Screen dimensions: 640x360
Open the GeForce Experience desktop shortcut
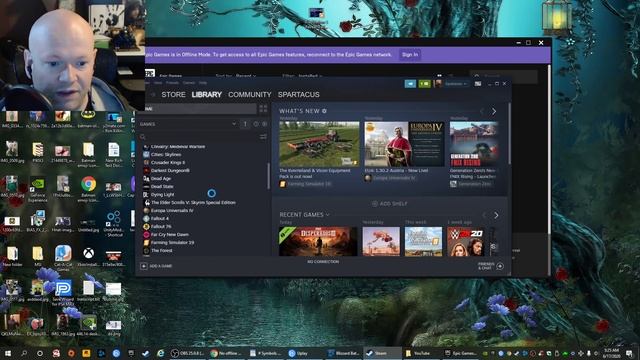coord(38,189)
